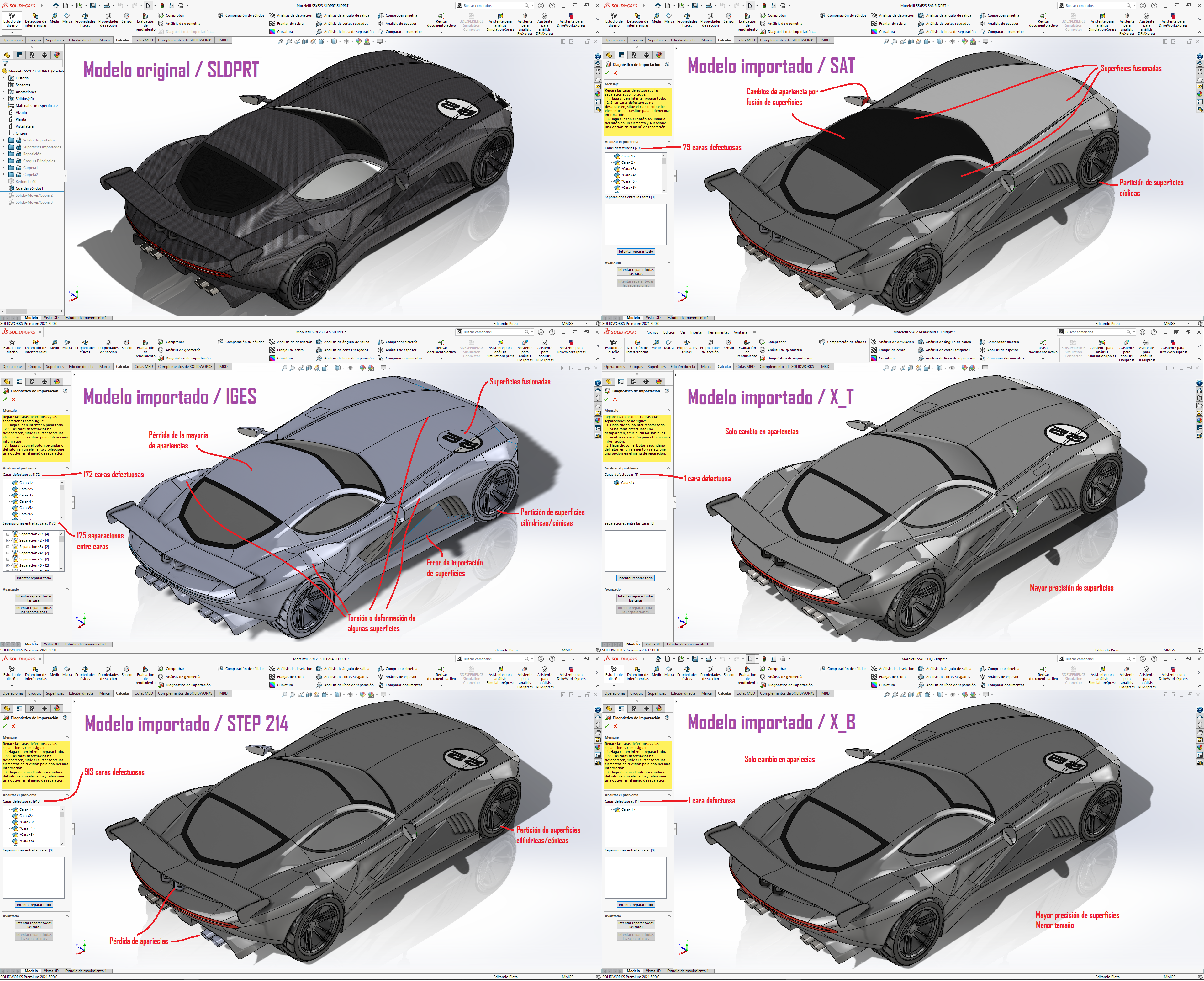Toggle Franjas de cebra in the X_B window
1204x981 pixels.
pos(888,677)
